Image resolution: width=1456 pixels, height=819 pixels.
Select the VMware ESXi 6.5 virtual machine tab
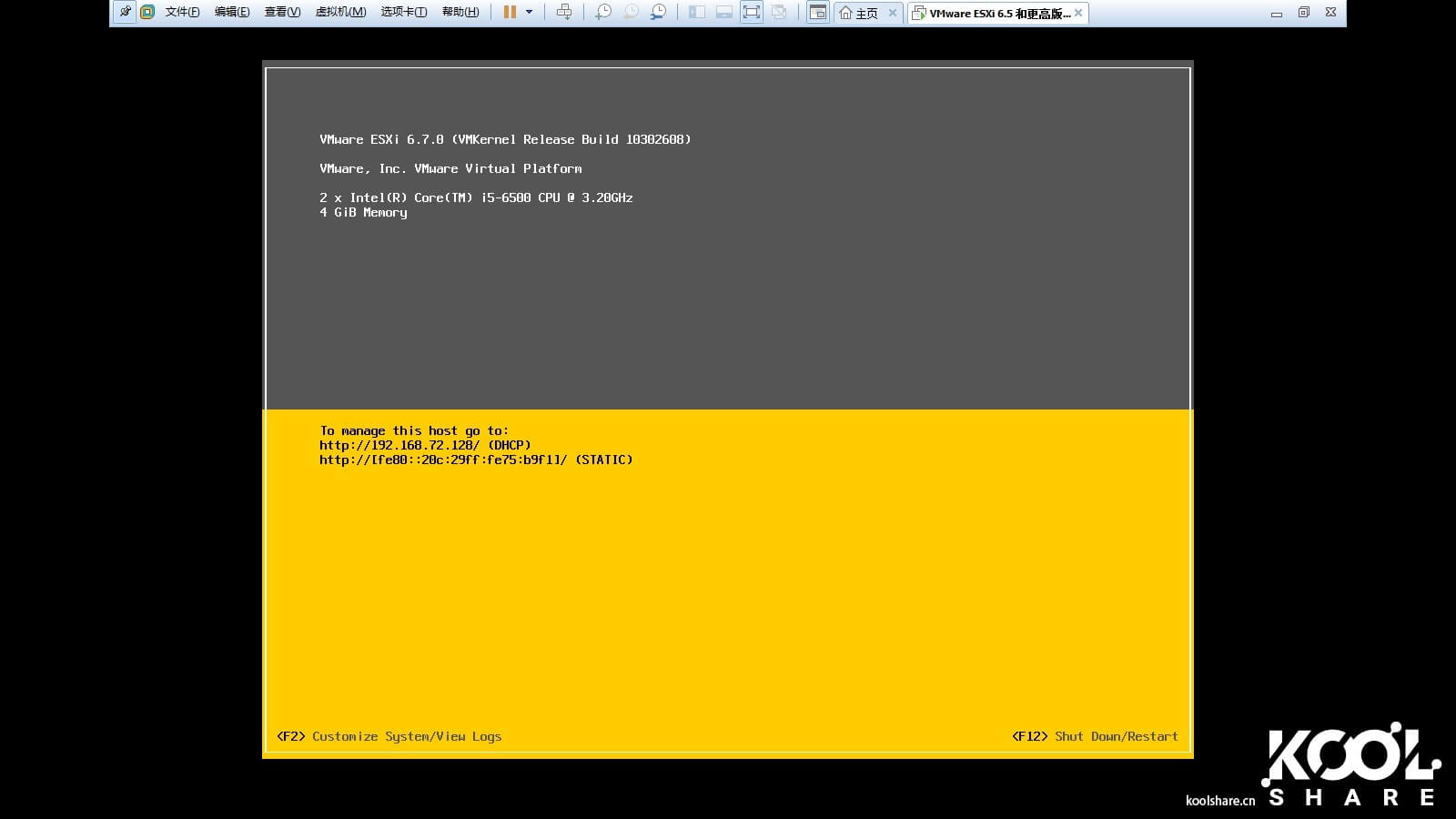point(996,14)
